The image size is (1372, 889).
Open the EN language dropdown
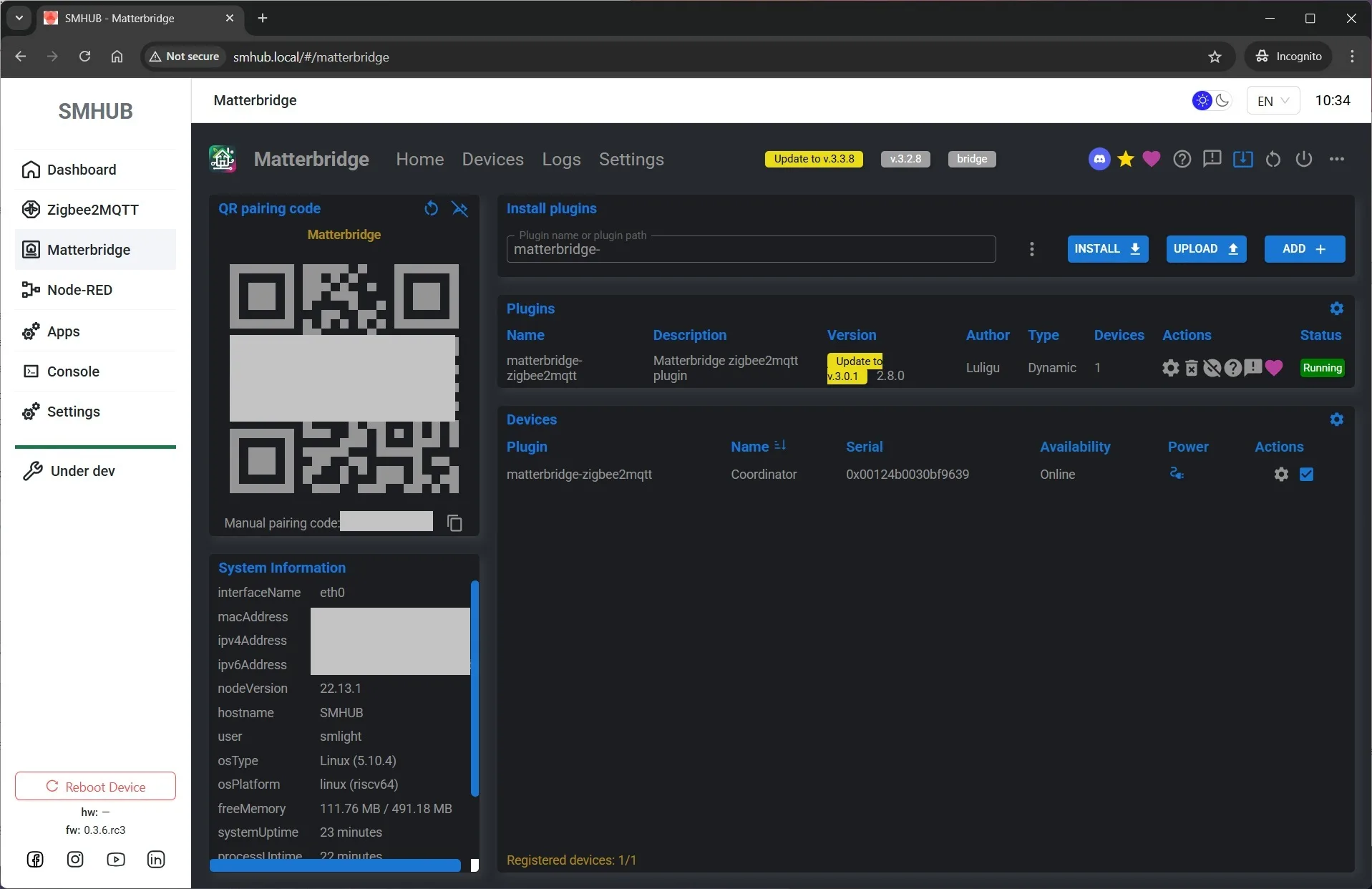(1273, 101)
